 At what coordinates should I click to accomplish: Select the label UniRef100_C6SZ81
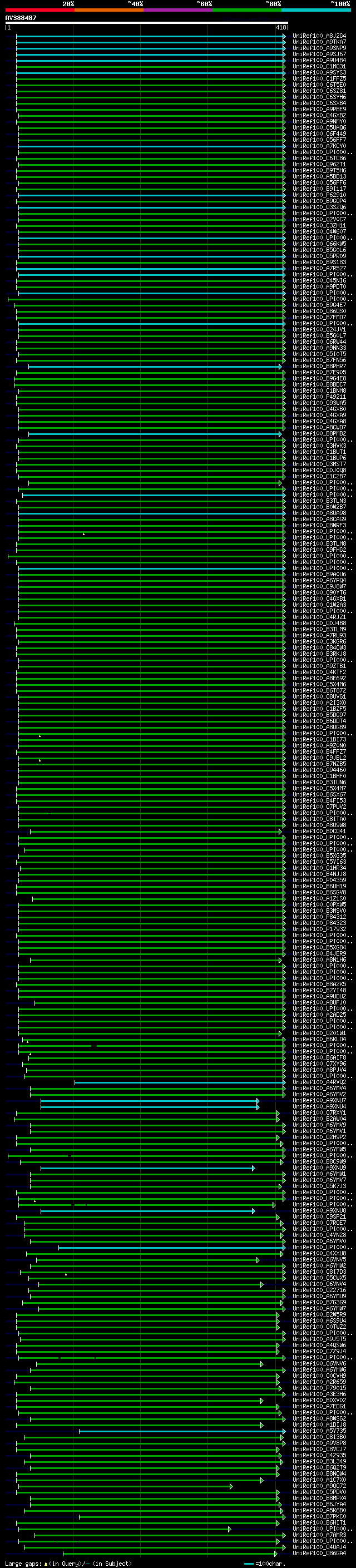pyautogui.click(x=319, y=91)
